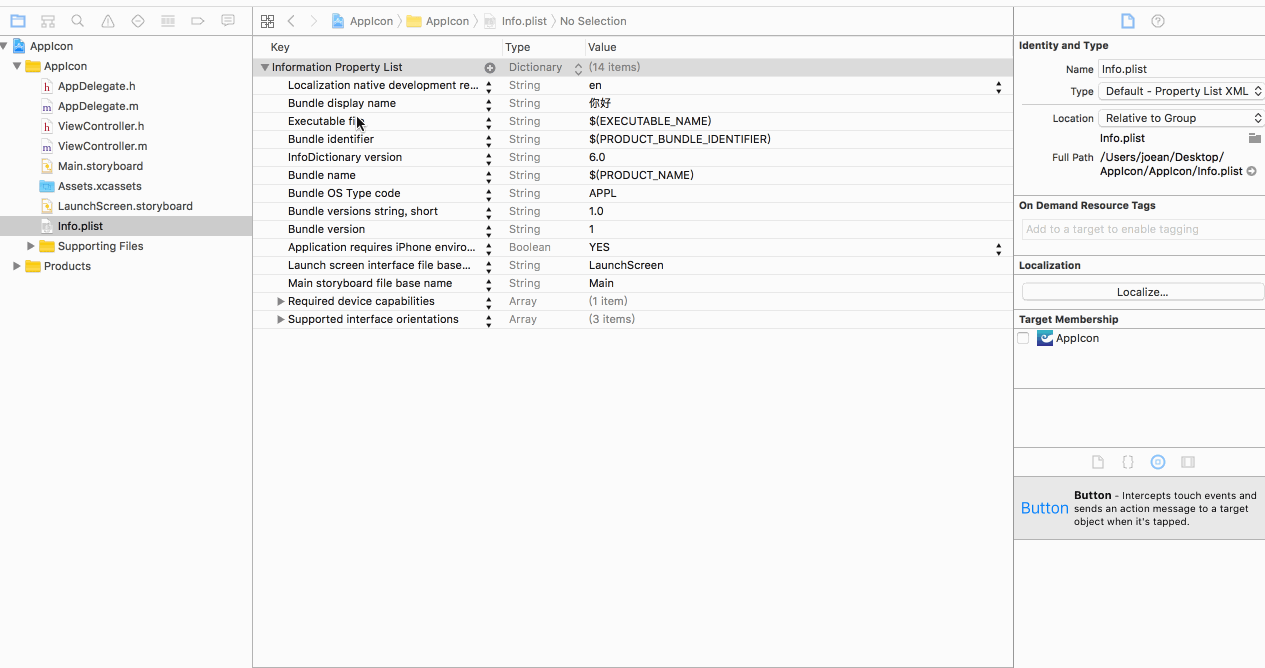Open the Symbol navigator tab
The height and width of the screenshot is (668, 1265).
(48, 21)
